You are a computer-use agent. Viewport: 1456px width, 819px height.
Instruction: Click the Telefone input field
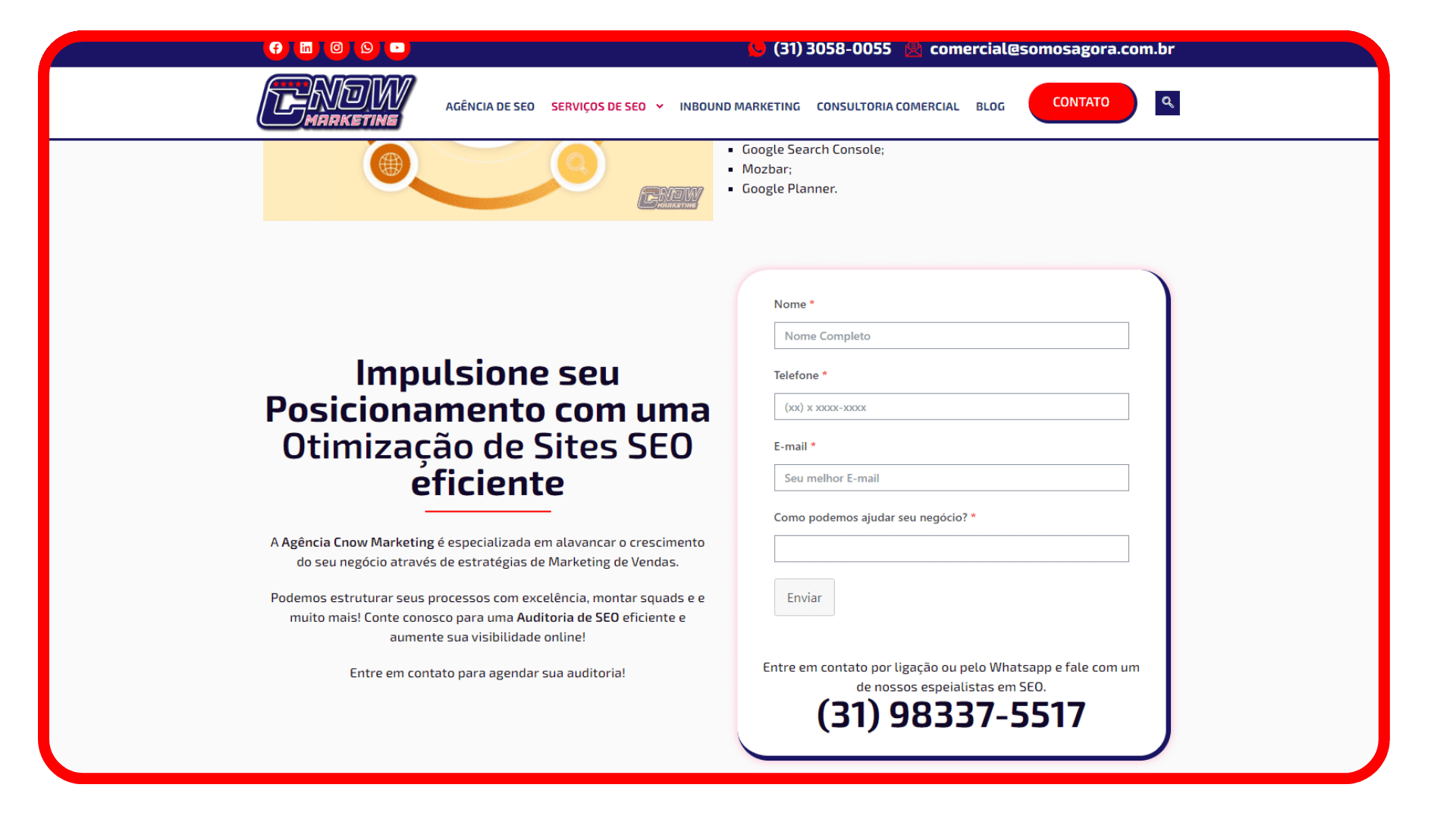point(951,406)
